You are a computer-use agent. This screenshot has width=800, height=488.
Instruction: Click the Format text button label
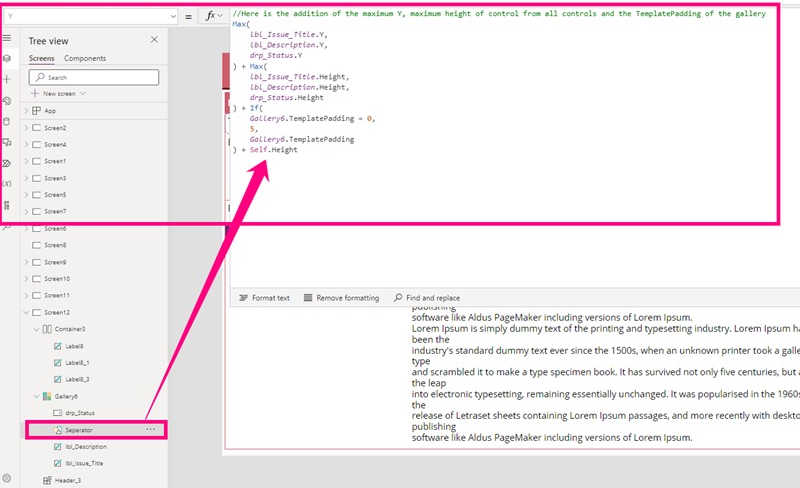pos(270,298)
